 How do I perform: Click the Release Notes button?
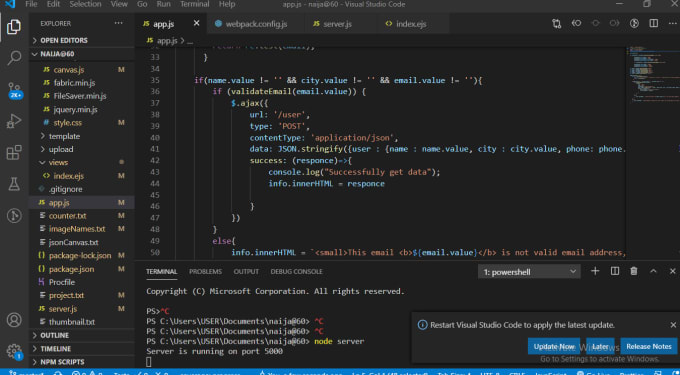tap(649, 346)
